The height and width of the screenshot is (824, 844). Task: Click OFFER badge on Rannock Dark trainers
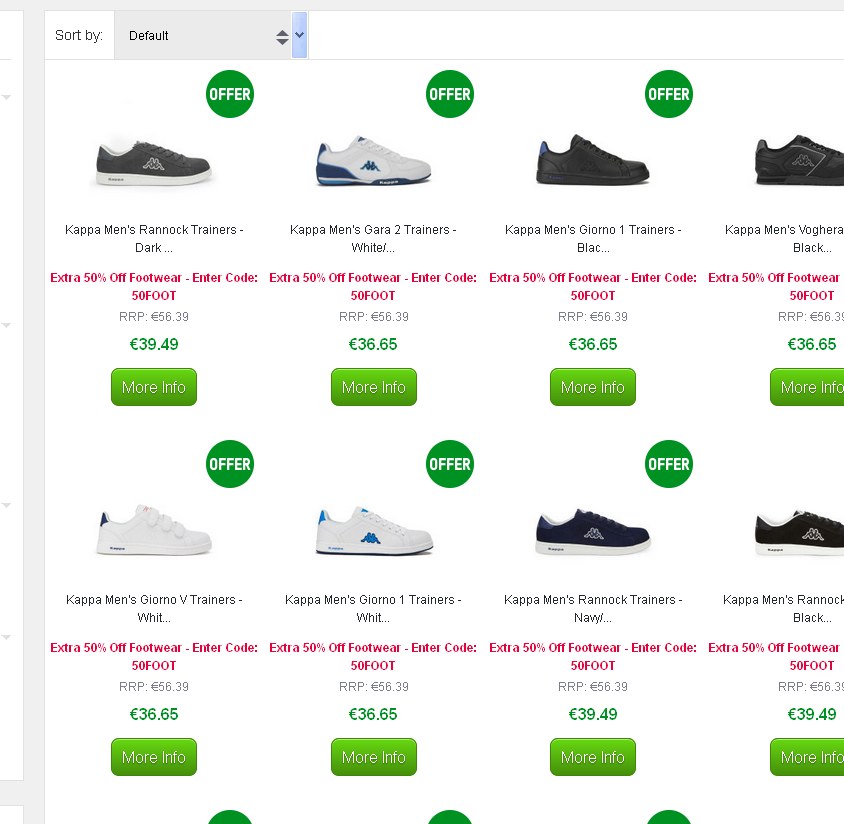(230, 94)
